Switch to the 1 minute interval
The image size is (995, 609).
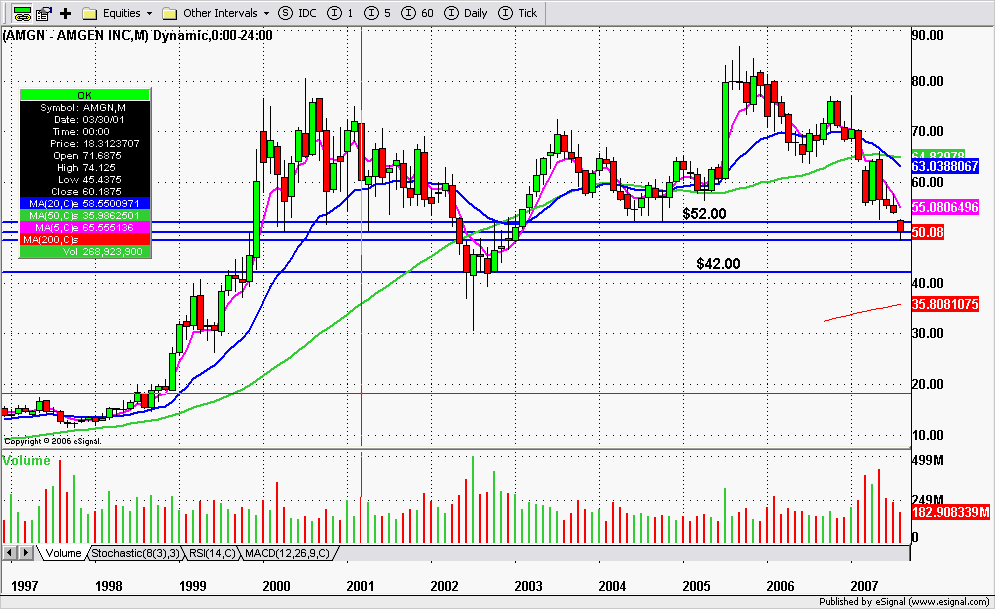point(340,13)
